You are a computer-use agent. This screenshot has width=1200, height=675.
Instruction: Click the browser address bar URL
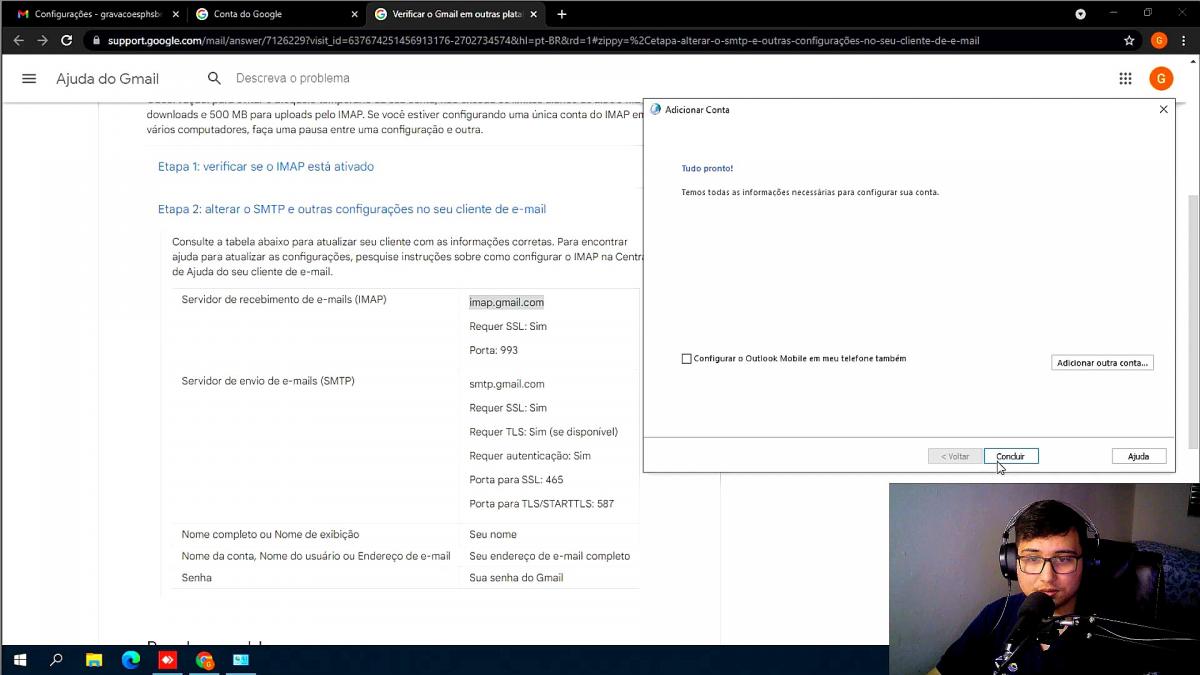(x=543, y=41)
